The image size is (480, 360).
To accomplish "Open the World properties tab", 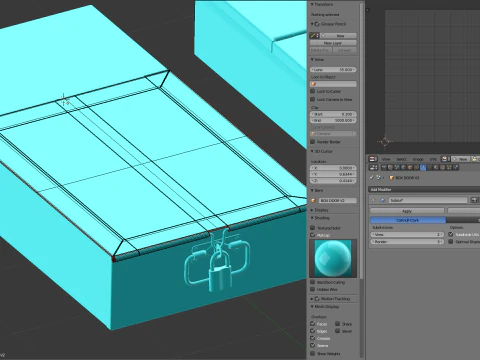I will [x=403, y=167].
